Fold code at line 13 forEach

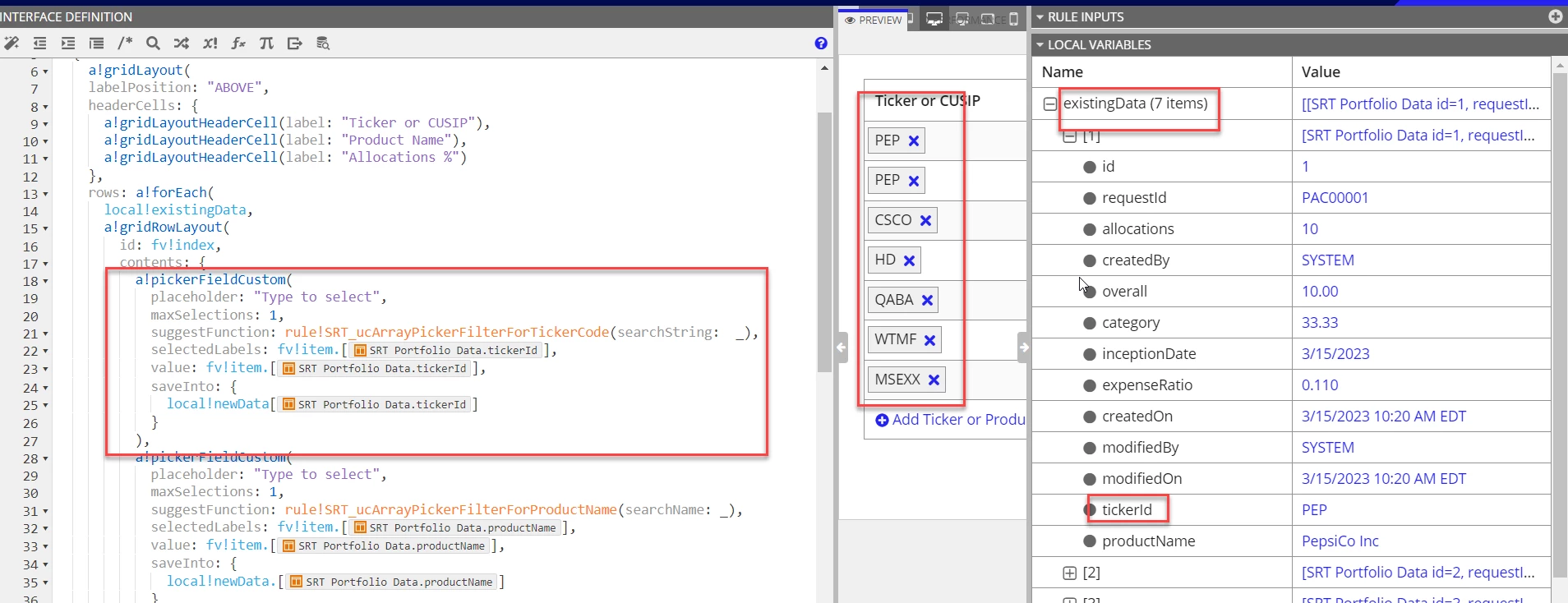(x=45, y=195)
